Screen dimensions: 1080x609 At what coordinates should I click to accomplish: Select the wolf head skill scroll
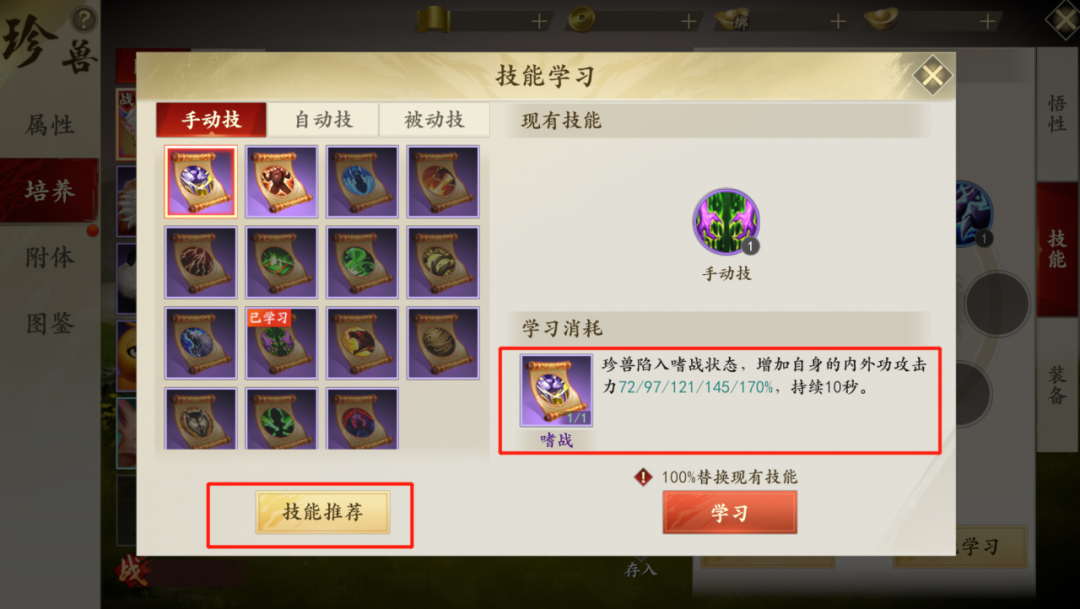200,419
